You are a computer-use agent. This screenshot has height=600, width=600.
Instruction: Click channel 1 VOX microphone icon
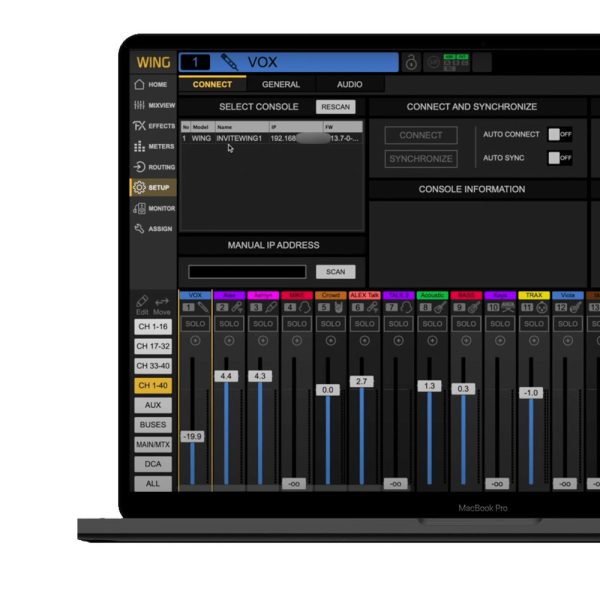tap(203, 307)
